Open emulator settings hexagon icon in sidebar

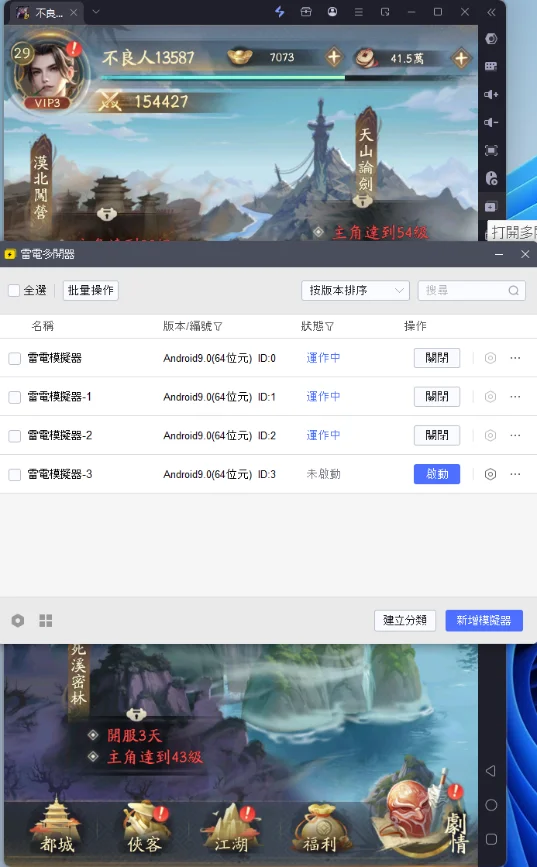tap(491, 39)
